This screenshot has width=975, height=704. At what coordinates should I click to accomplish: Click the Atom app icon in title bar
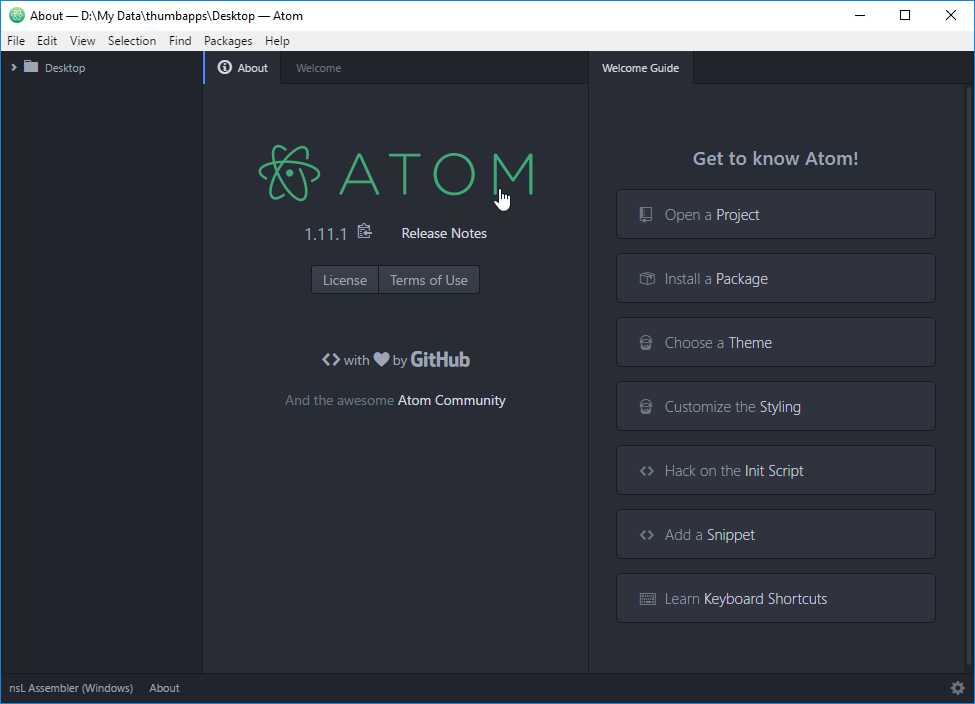pyautogui.click(x=17, y=16)
